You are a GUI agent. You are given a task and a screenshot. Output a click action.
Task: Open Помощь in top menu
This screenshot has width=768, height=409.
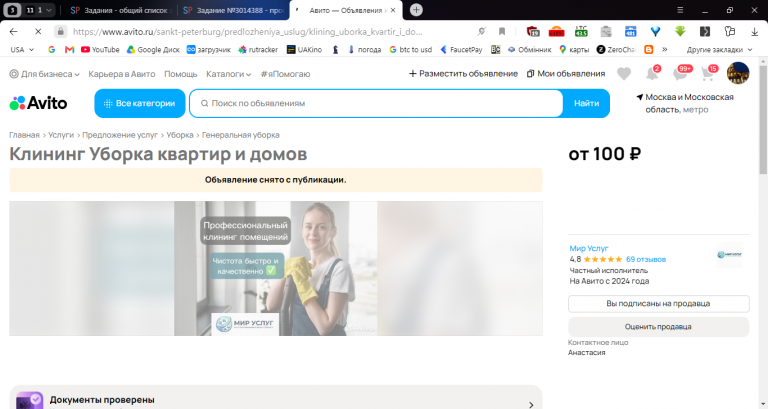180,74
